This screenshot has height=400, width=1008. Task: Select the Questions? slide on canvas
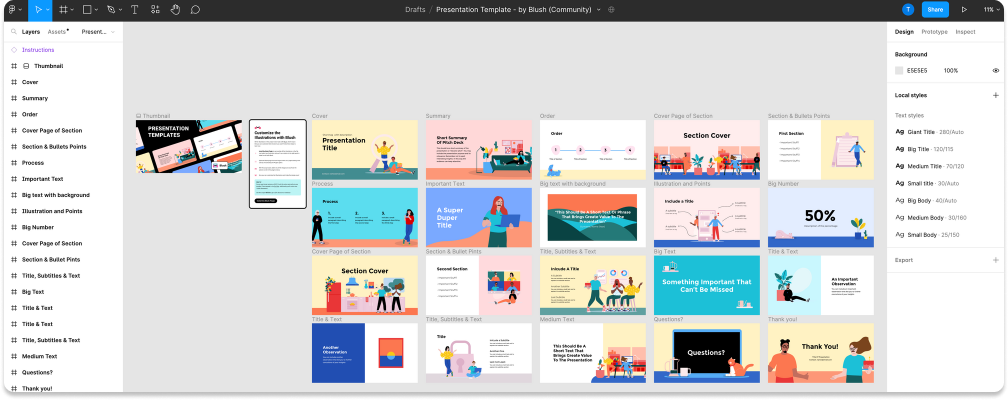(x=706, y=353)
